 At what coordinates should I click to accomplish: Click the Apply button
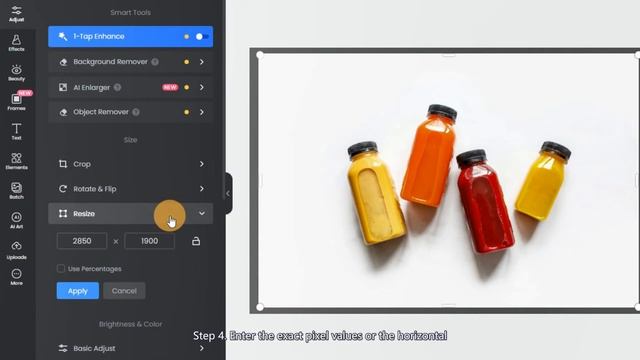pyautogui.click(x=78, y=291)
